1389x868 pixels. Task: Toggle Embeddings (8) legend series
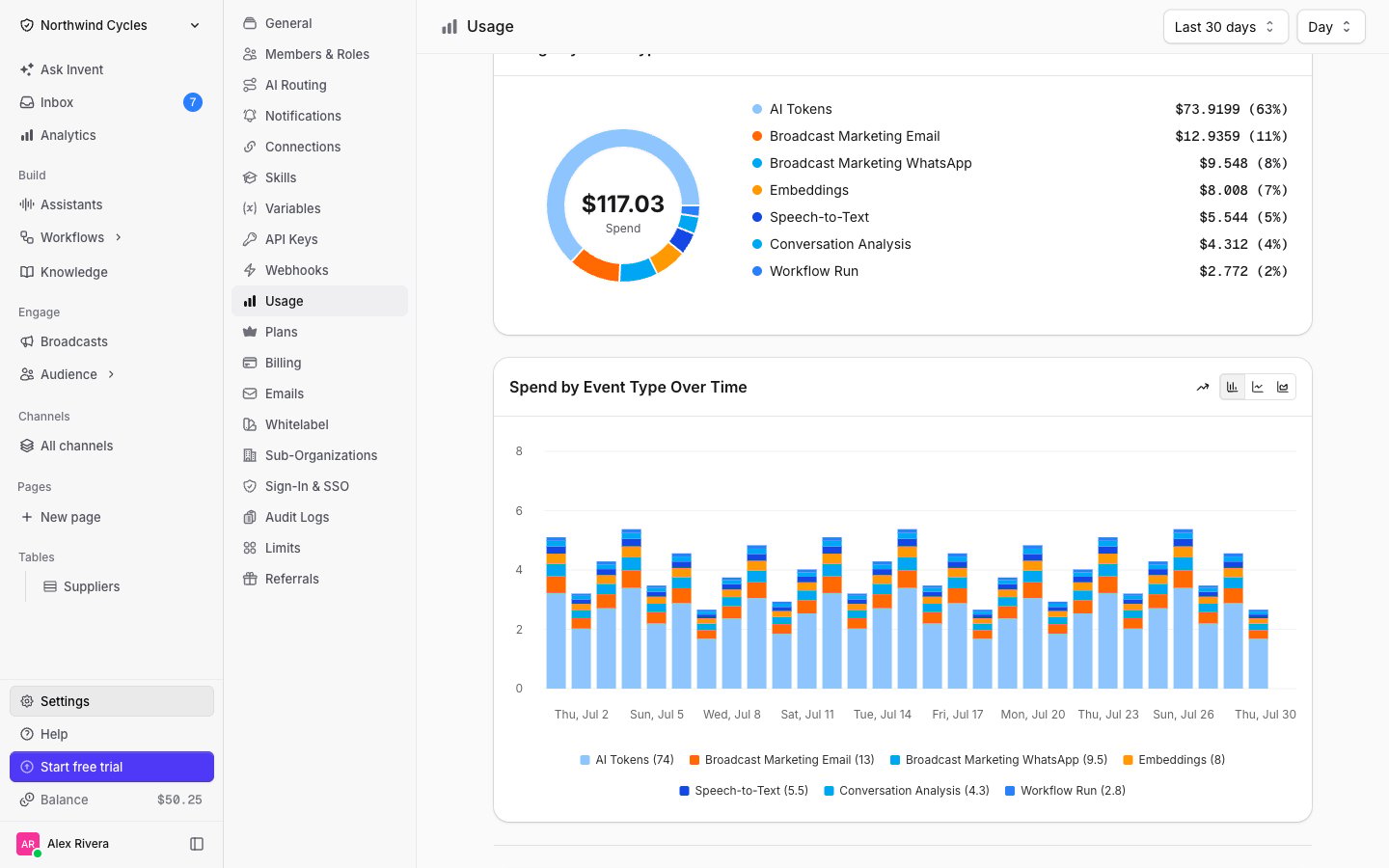(1174, 760)
